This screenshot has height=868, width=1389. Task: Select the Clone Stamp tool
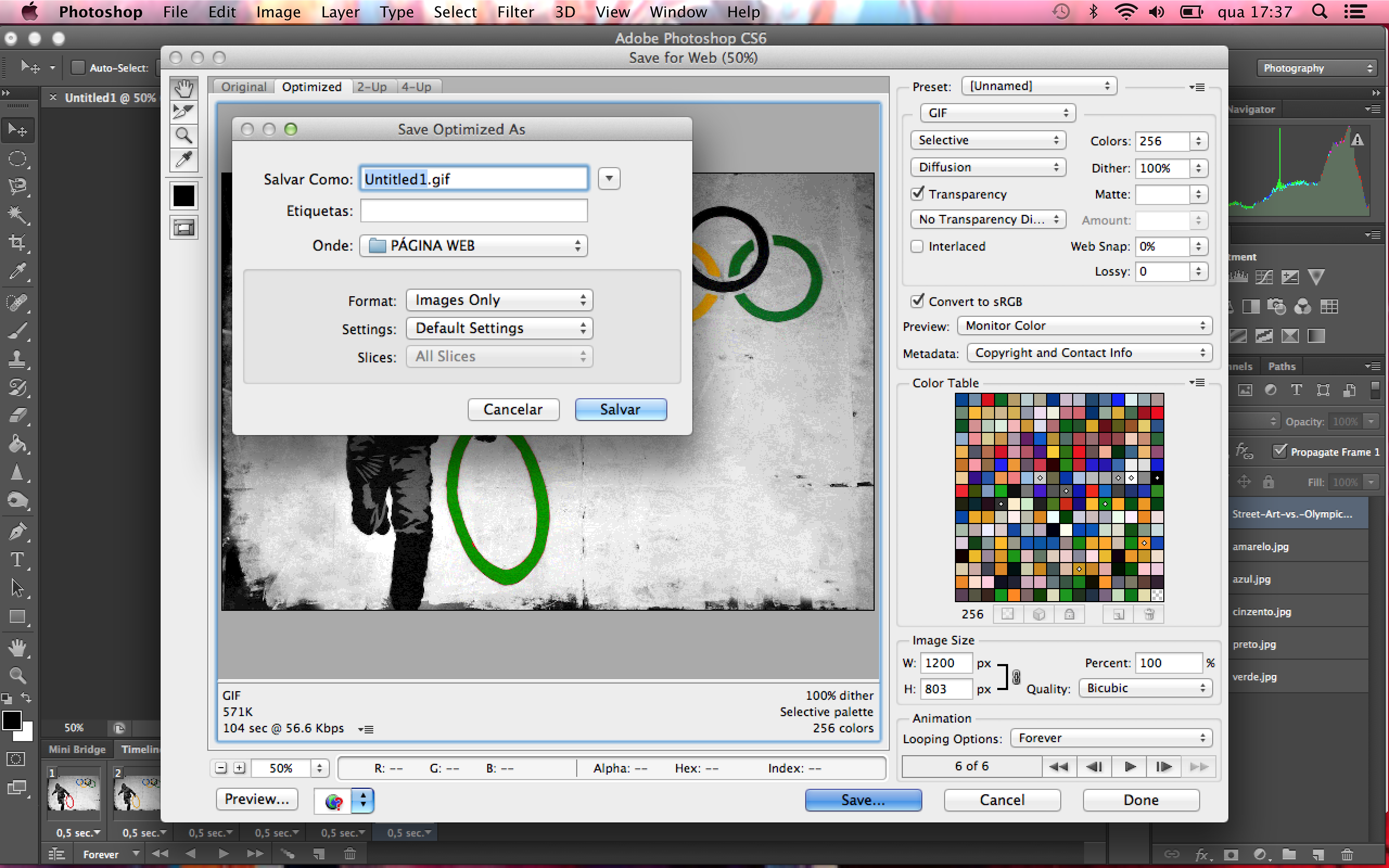click(17, 359)
